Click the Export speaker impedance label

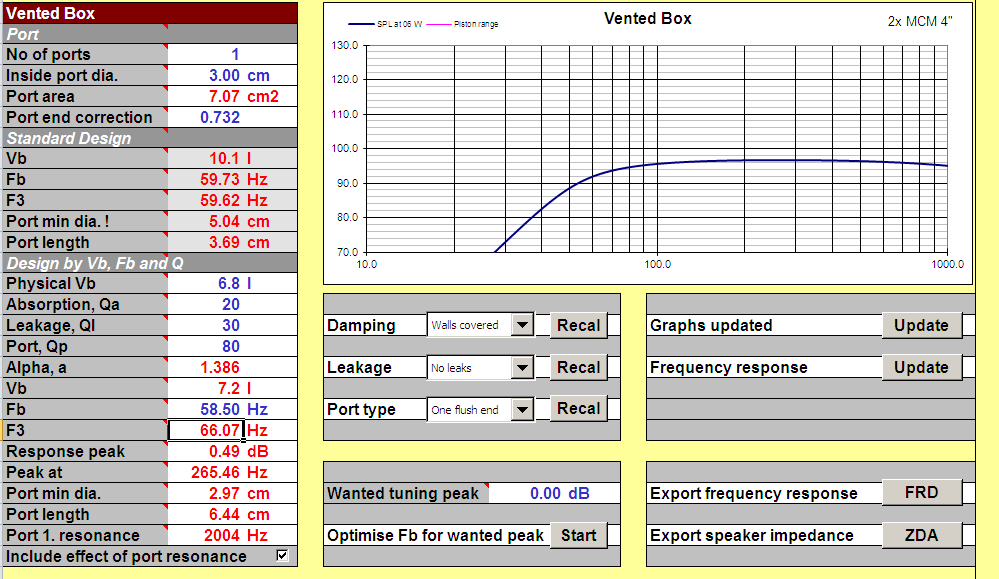pos(752,535)
